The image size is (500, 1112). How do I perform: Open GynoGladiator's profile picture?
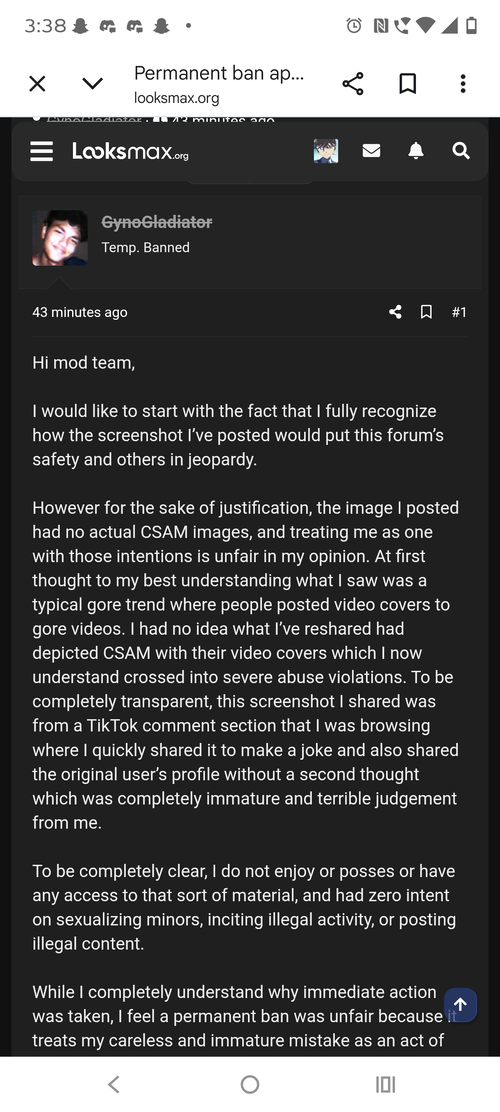[x=60, y=238]
